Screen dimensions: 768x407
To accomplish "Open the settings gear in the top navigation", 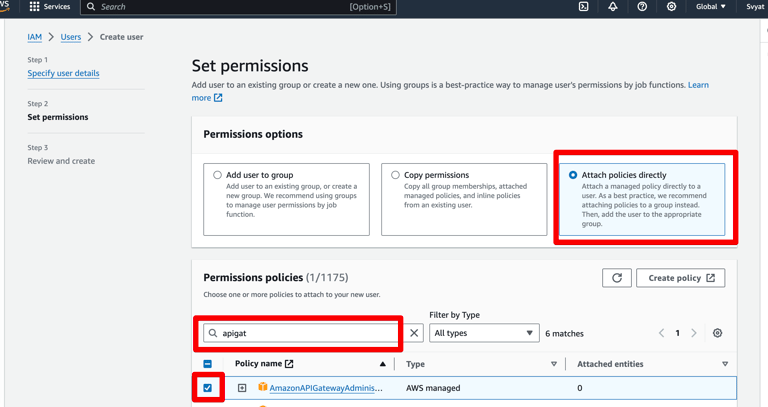I will coord(672,7).
